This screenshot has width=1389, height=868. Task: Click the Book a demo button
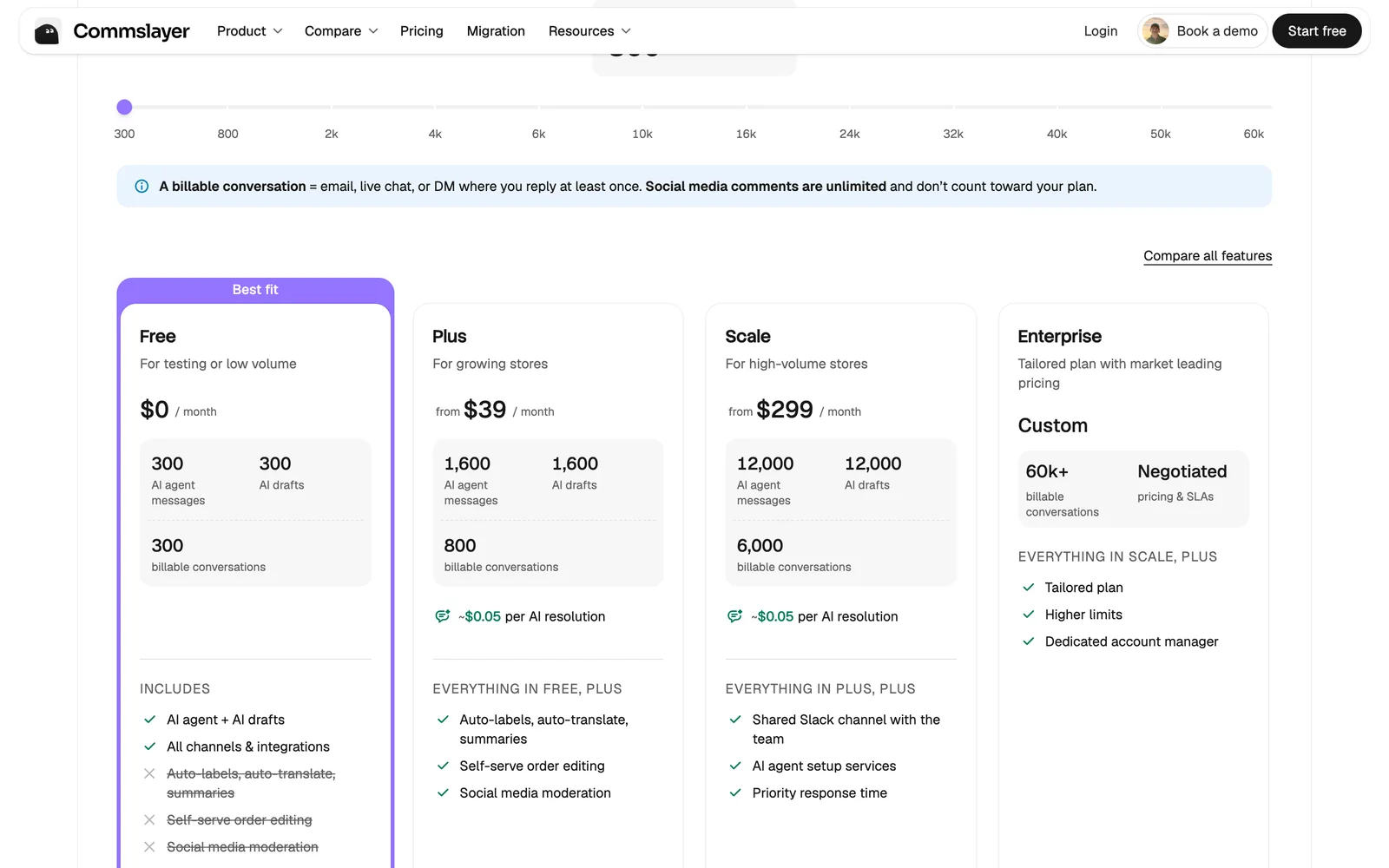pos(1202,31)
